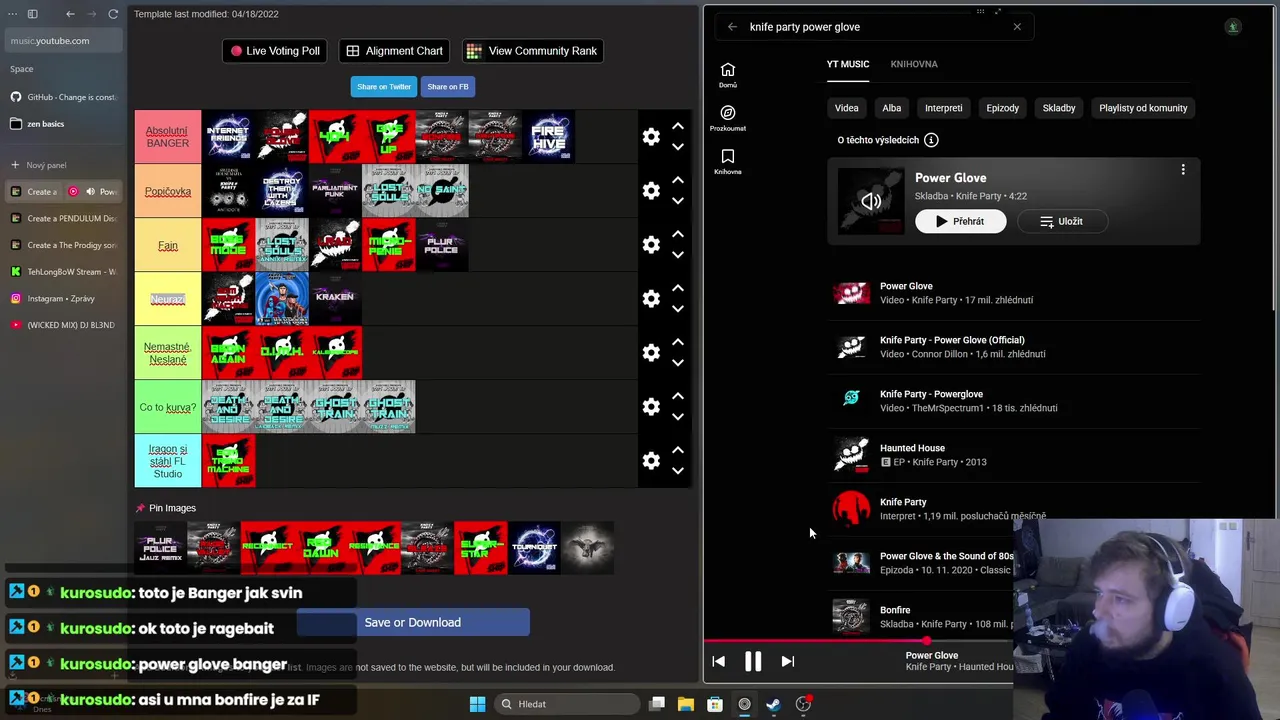Open Windows Start menu
Image resolution: width=1280 pixels, height=720 pixels.
(477, 704)
